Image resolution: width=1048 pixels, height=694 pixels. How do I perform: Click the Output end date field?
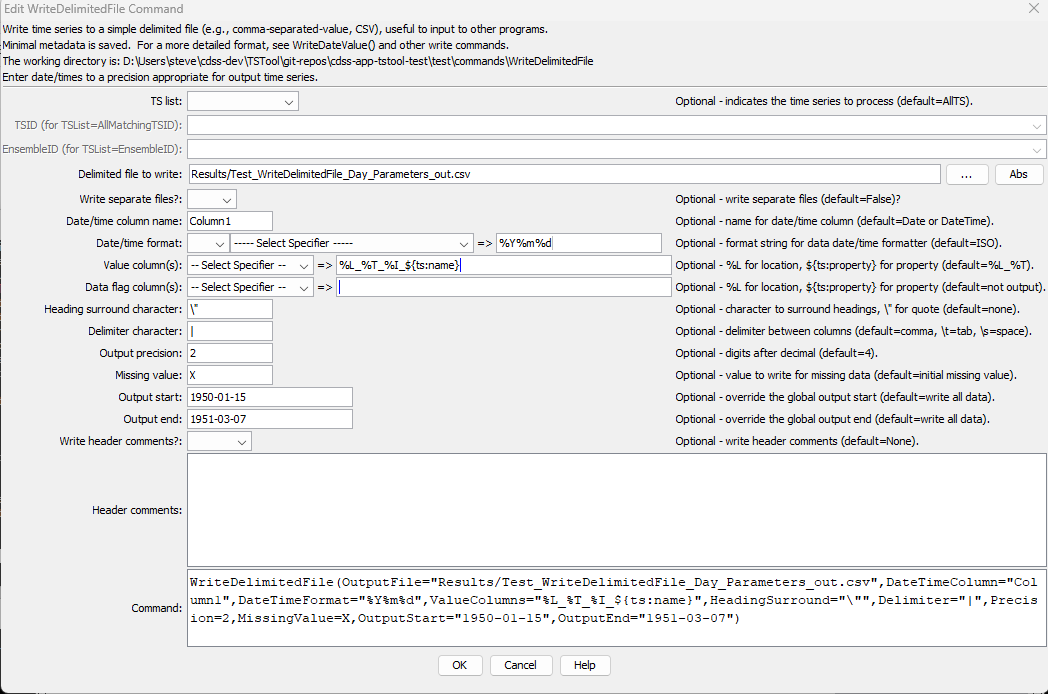tap(270, 420)
